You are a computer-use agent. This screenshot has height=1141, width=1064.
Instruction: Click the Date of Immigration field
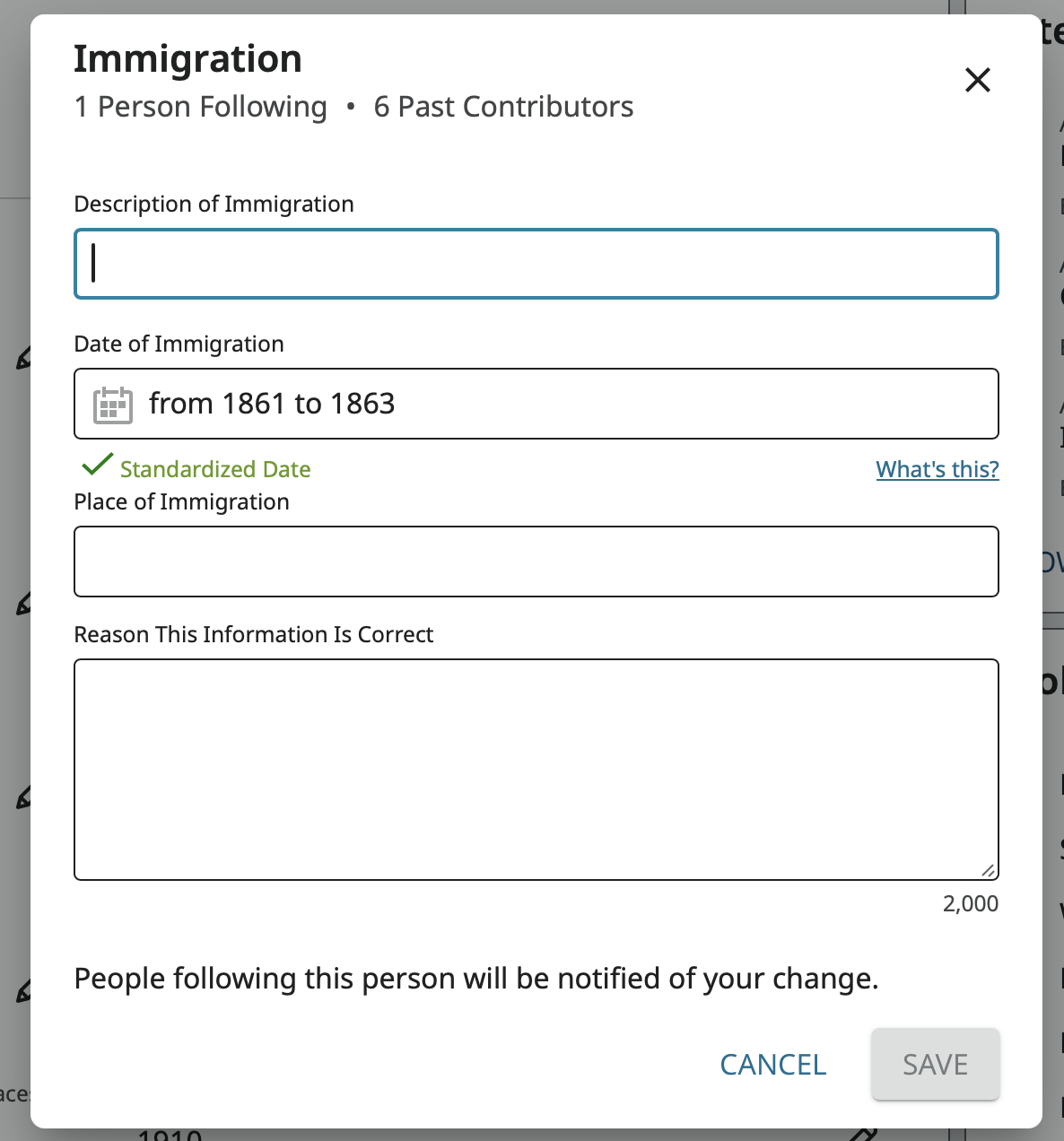click(x=536, y=404)
